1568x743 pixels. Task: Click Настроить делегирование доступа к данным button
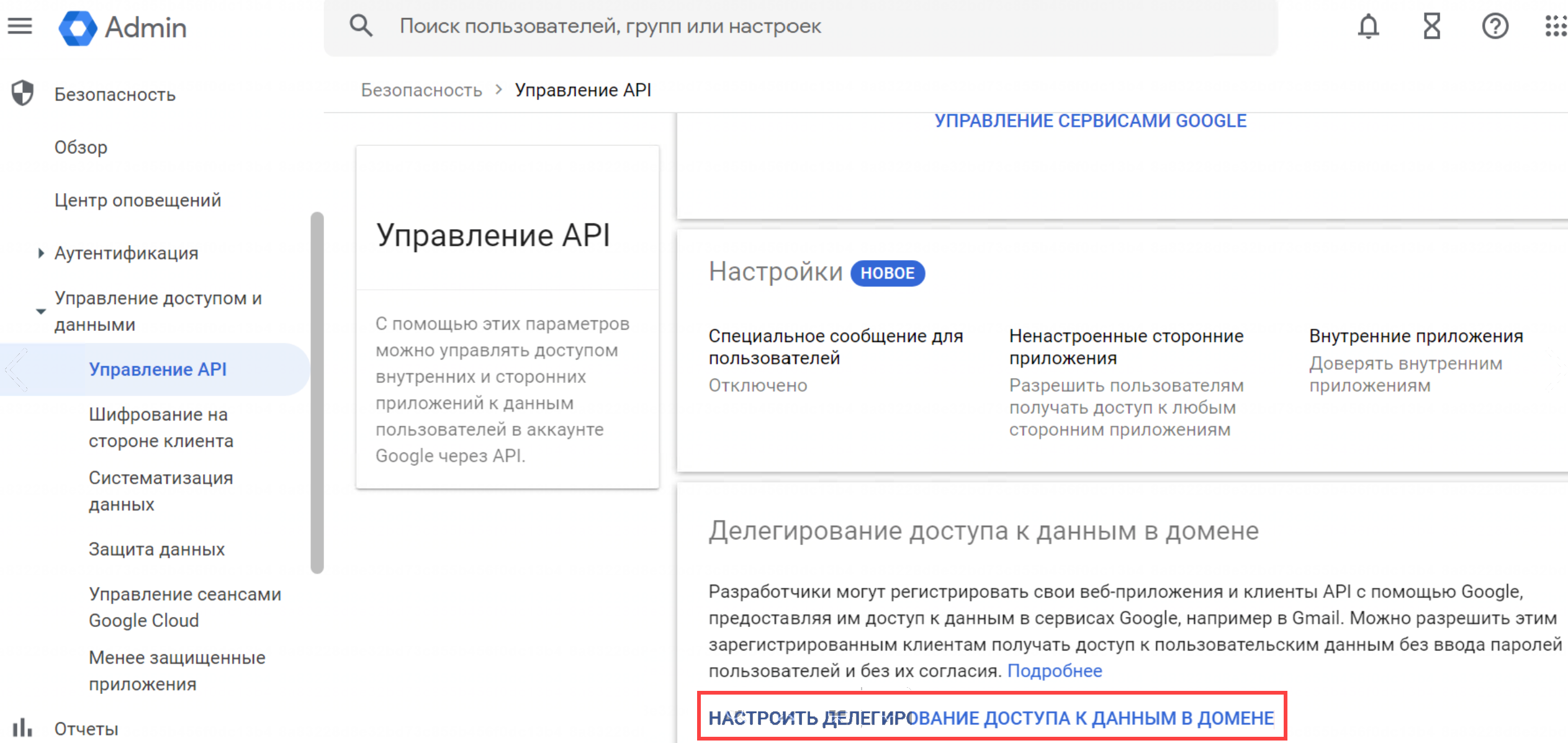[x=991, y=718]
